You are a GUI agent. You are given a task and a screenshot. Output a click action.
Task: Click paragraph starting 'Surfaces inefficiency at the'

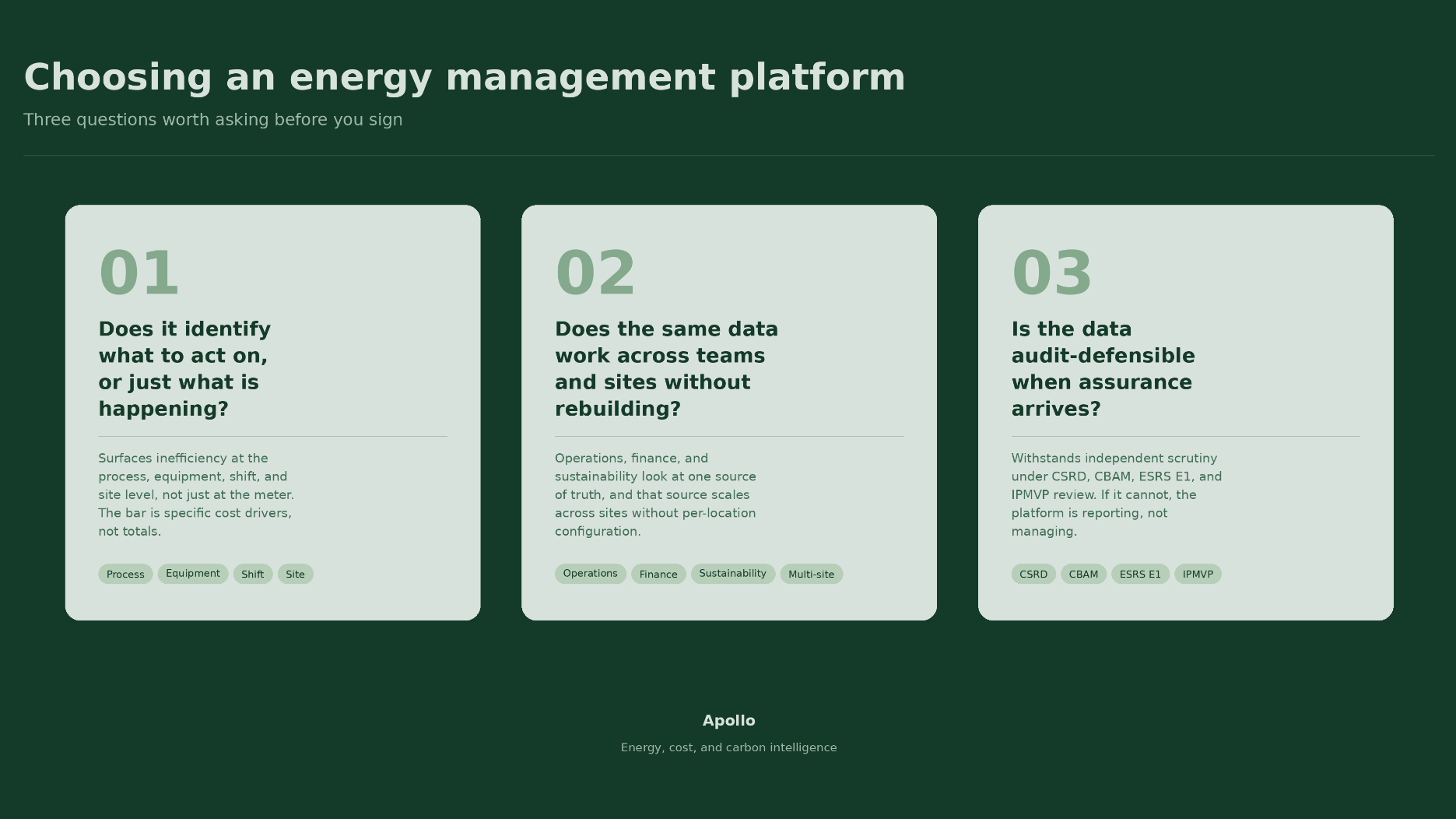coord(196,495)
